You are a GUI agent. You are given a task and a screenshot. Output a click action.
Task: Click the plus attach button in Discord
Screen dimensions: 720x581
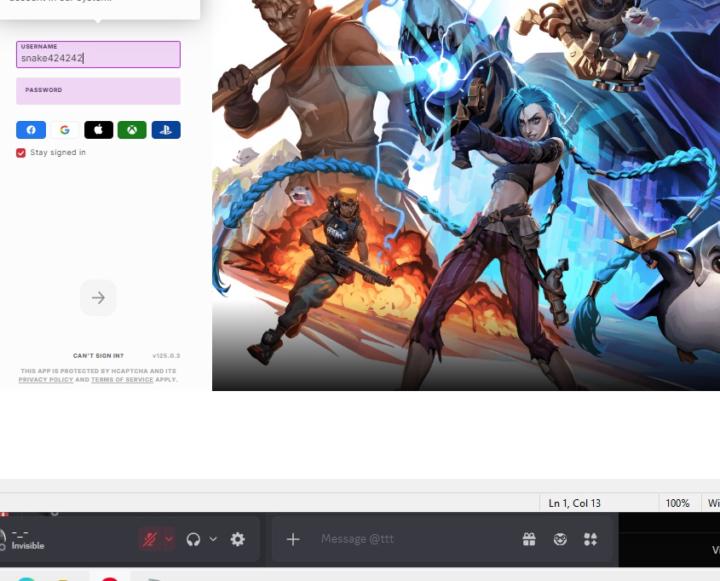pyautogui.click(x=293, y=539)
